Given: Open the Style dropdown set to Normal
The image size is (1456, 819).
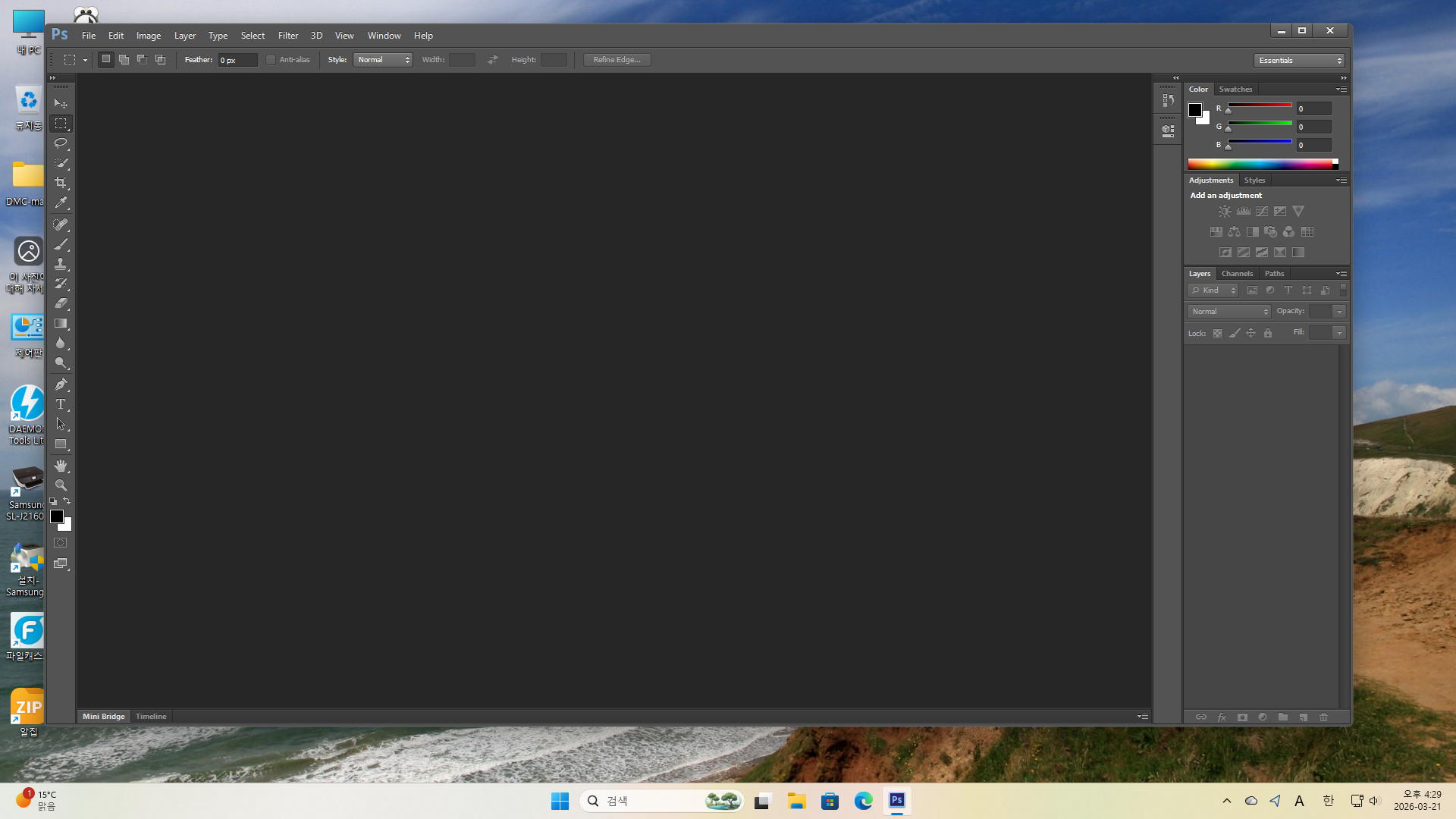Looking at the screenshot, I should [383, 60].
